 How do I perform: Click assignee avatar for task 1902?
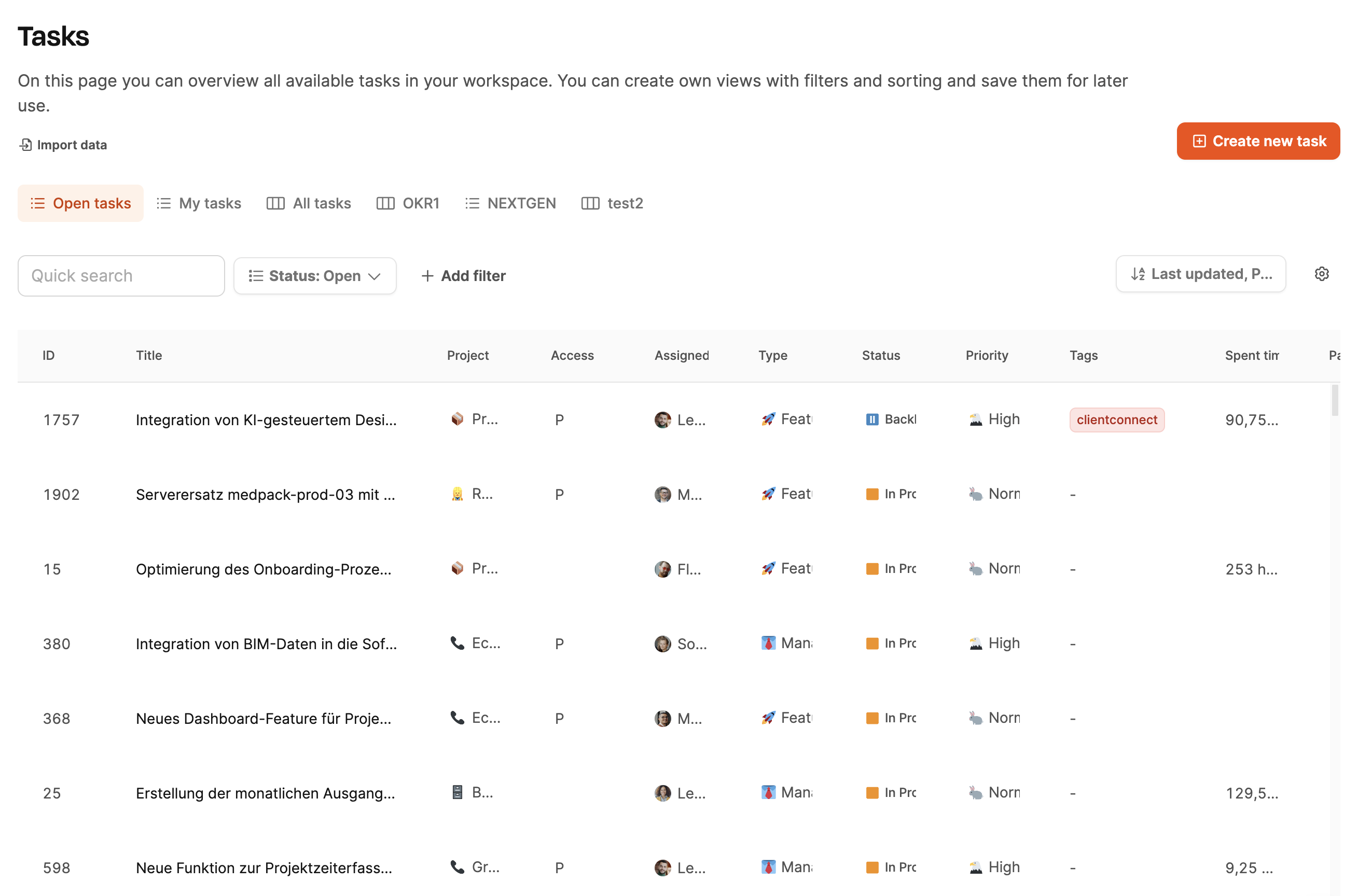point(662,494)
